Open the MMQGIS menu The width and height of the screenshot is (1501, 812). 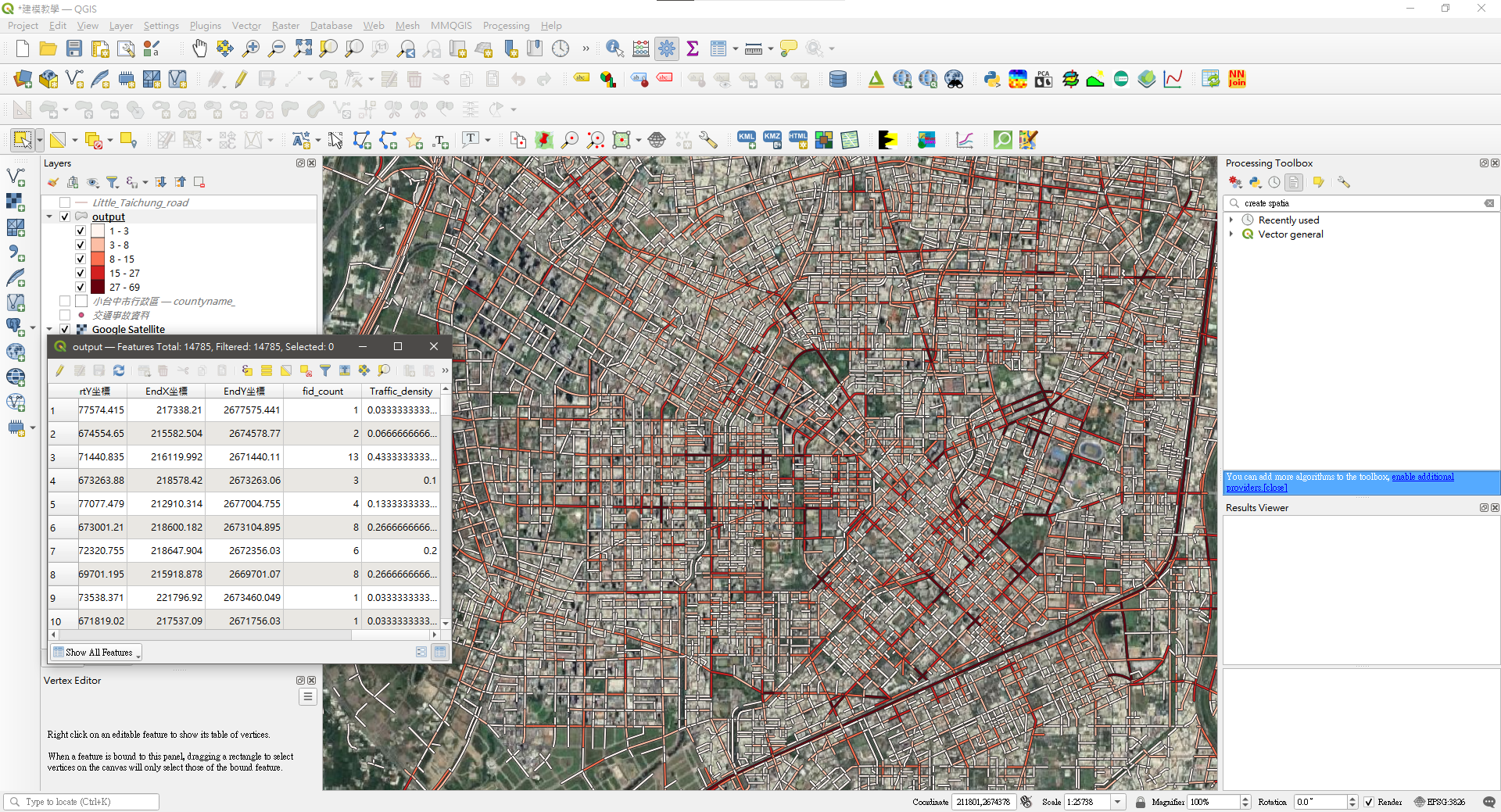tap(451, 25)
